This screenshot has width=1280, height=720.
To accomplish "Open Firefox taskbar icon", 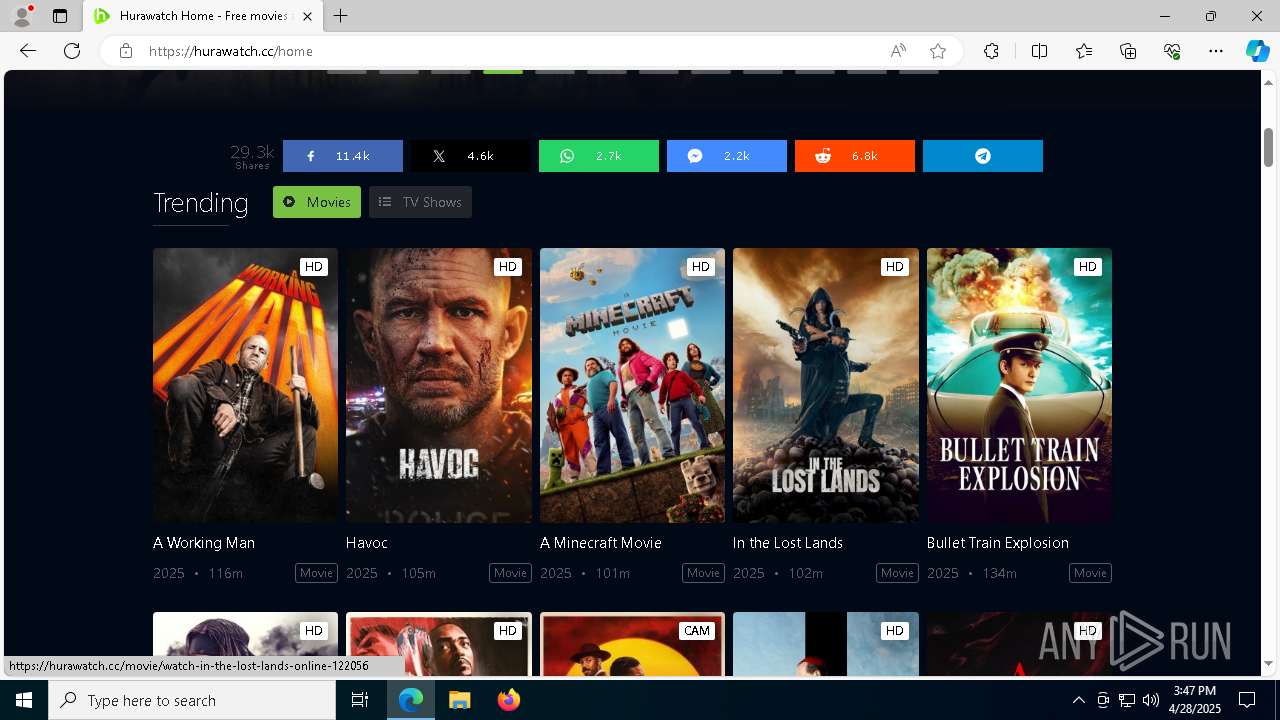I will click(508, 700).
